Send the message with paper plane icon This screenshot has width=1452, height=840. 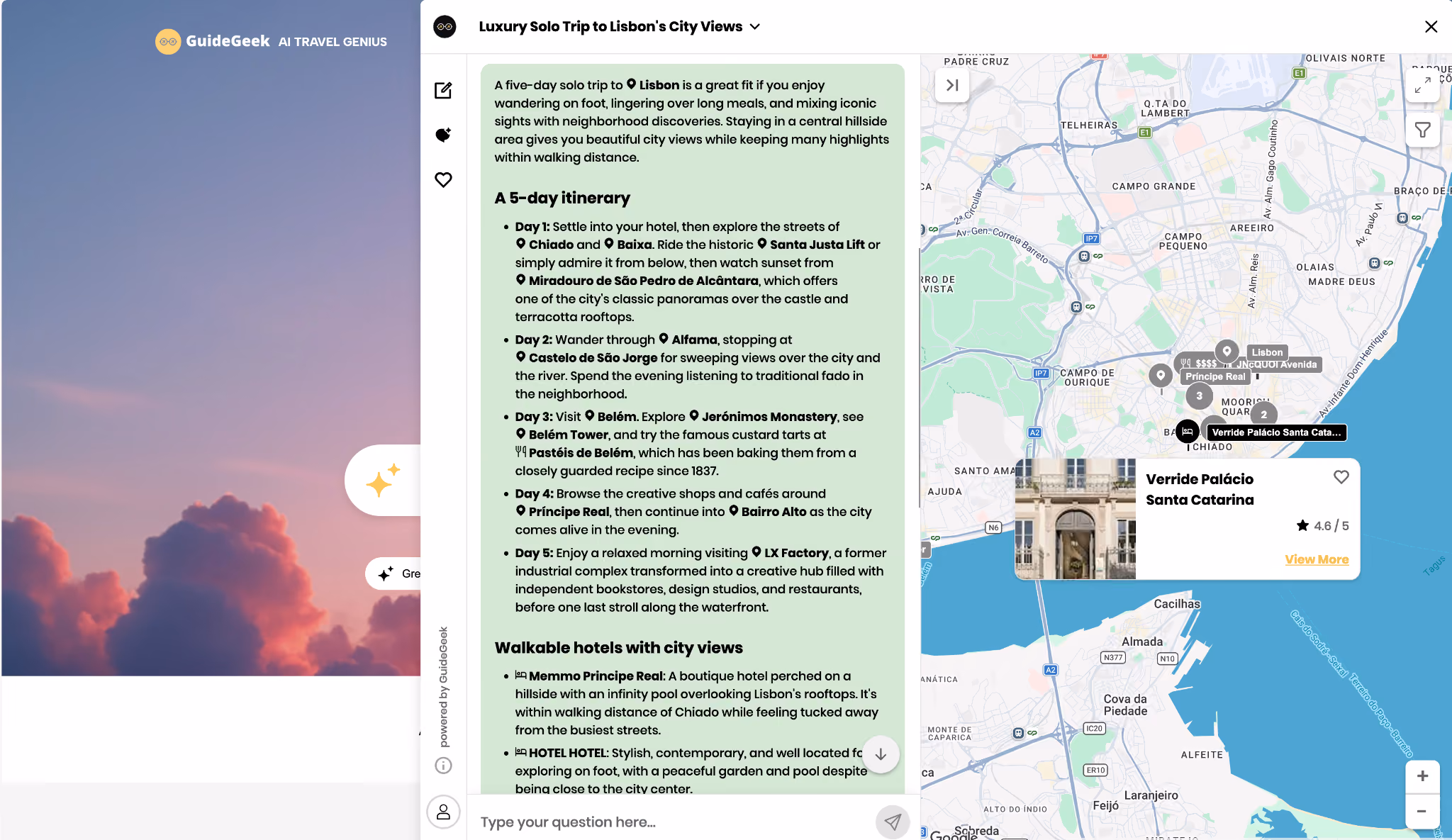(893, 822)
